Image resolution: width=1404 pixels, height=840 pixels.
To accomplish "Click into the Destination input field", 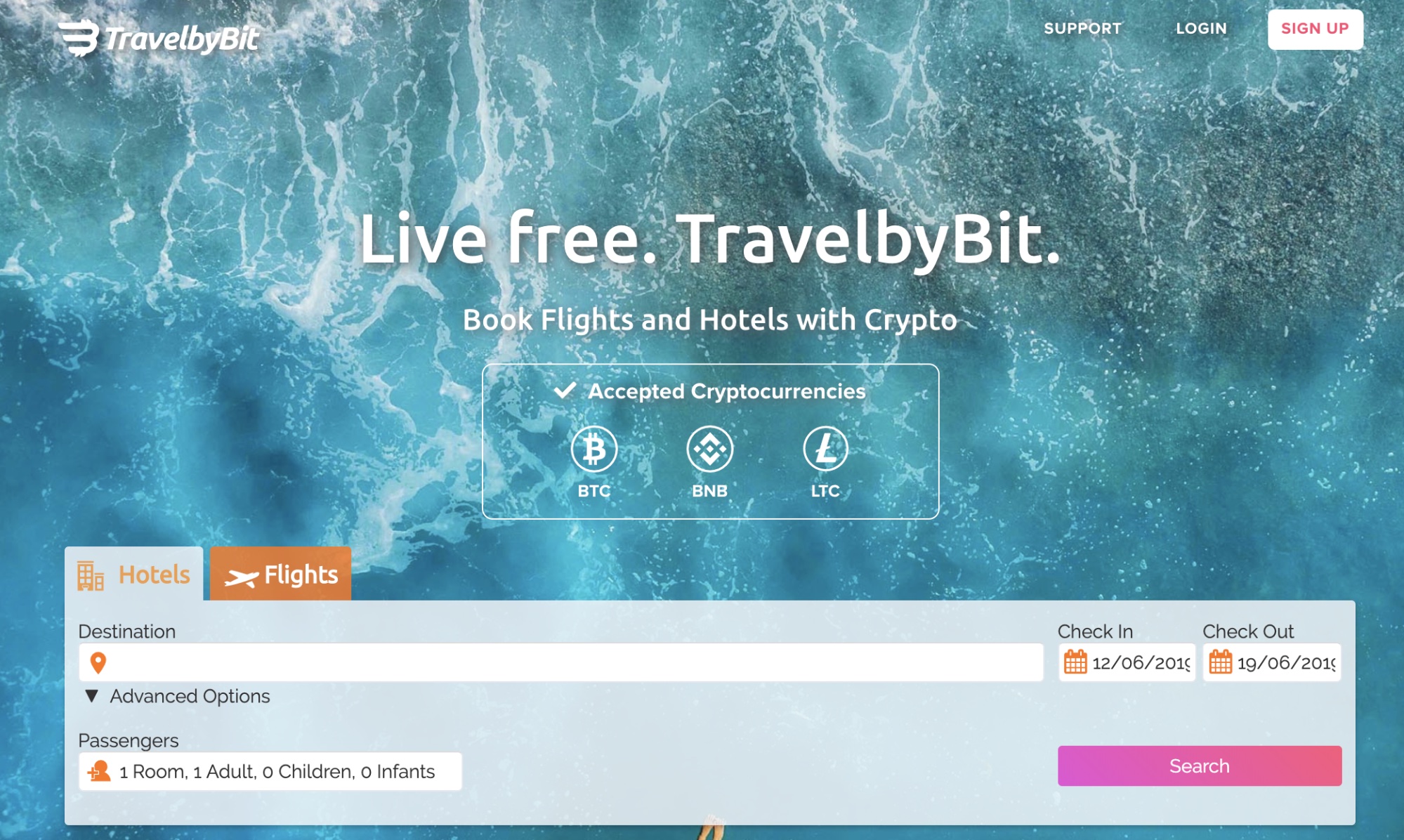I will pyautogui.click(x=560, y=662).
